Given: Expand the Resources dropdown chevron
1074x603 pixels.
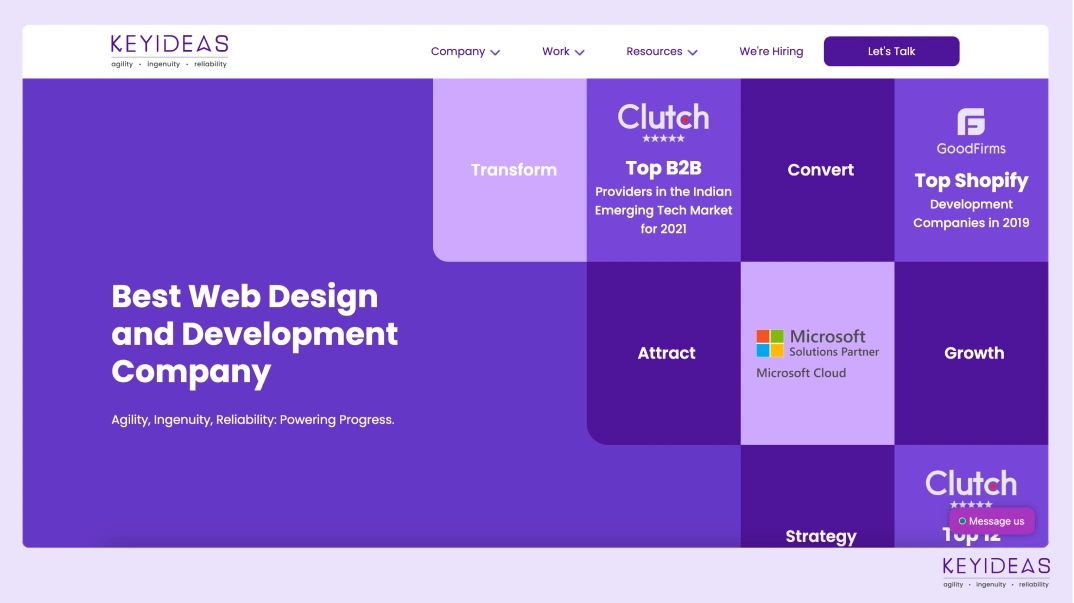Looking at the screenshot, I should 692,52.
